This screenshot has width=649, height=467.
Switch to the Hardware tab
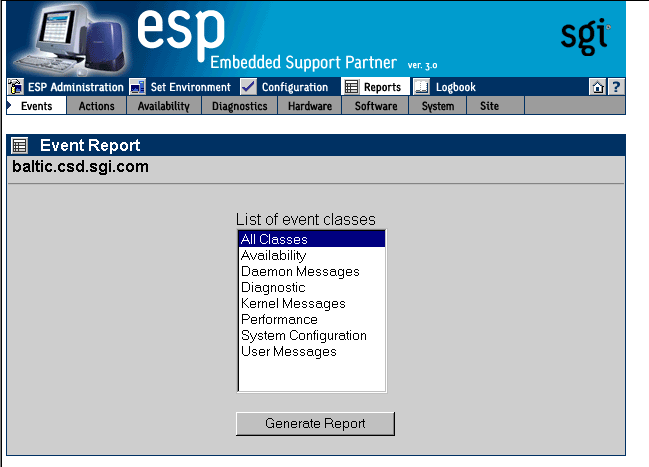[x=310, y=106]
